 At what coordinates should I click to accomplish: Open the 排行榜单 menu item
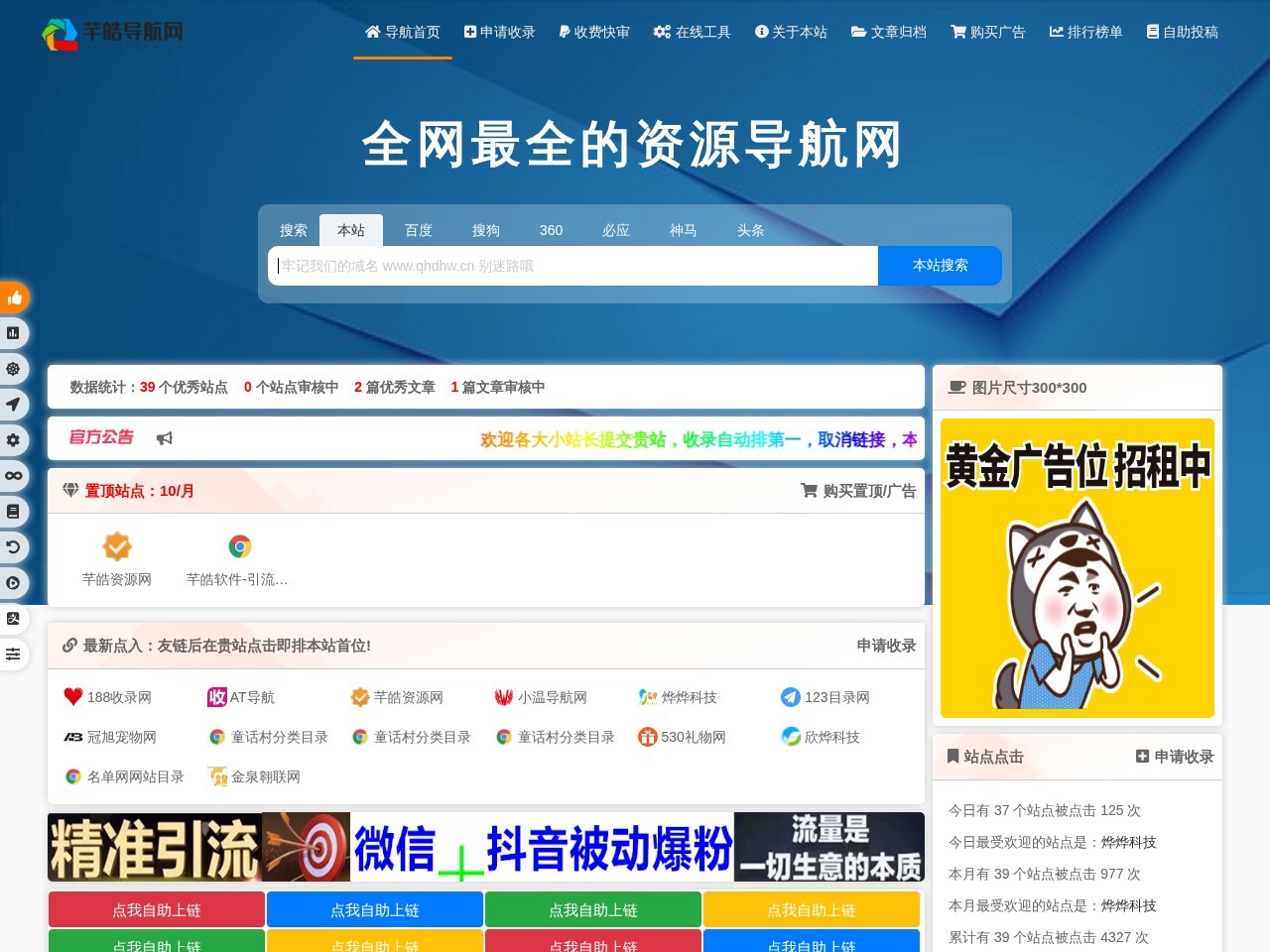coord(1085,32)
